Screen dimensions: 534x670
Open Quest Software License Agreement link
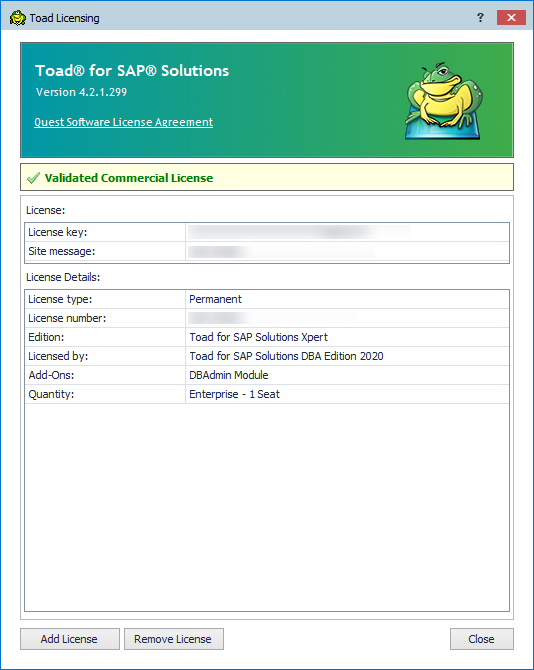click(123, 122)
